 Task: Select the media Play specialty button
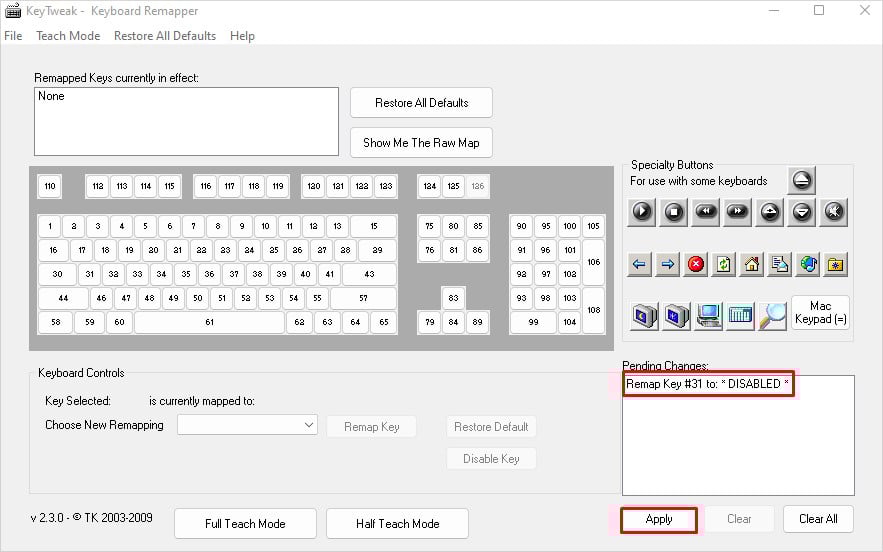point(641,212)
